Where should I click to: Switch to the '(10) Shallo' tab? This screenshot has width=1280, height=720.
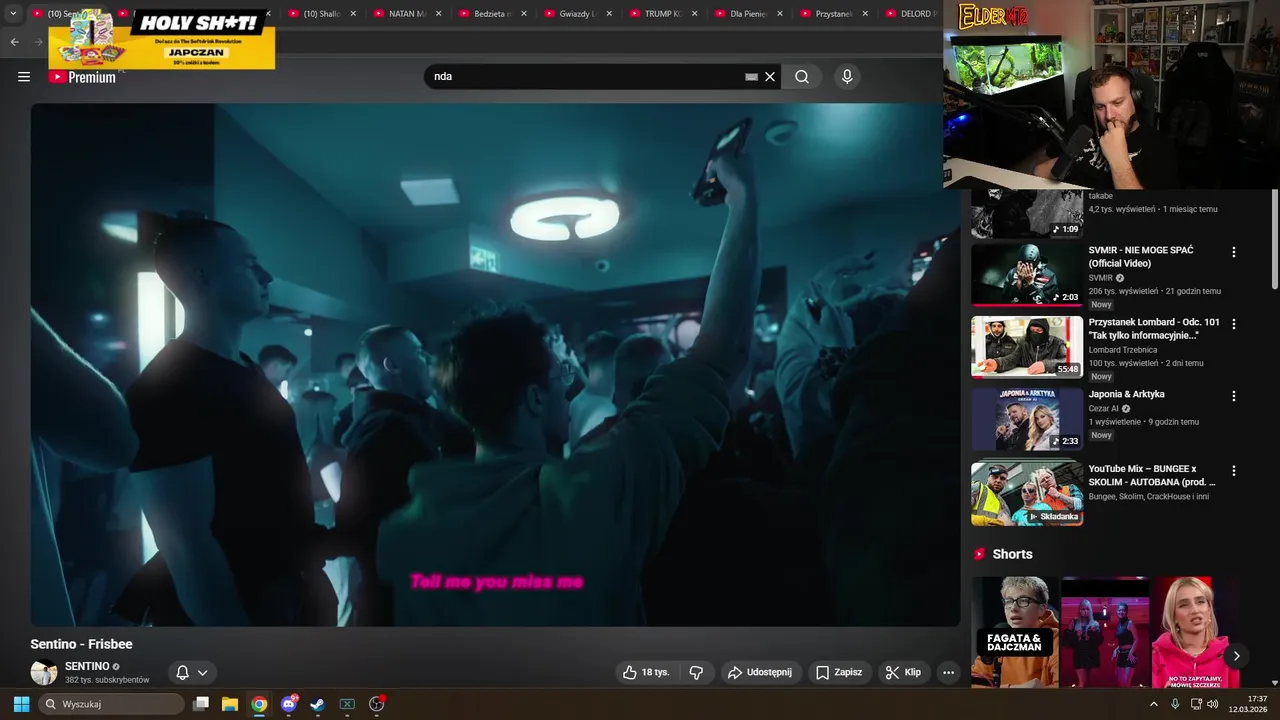(322, 14)
